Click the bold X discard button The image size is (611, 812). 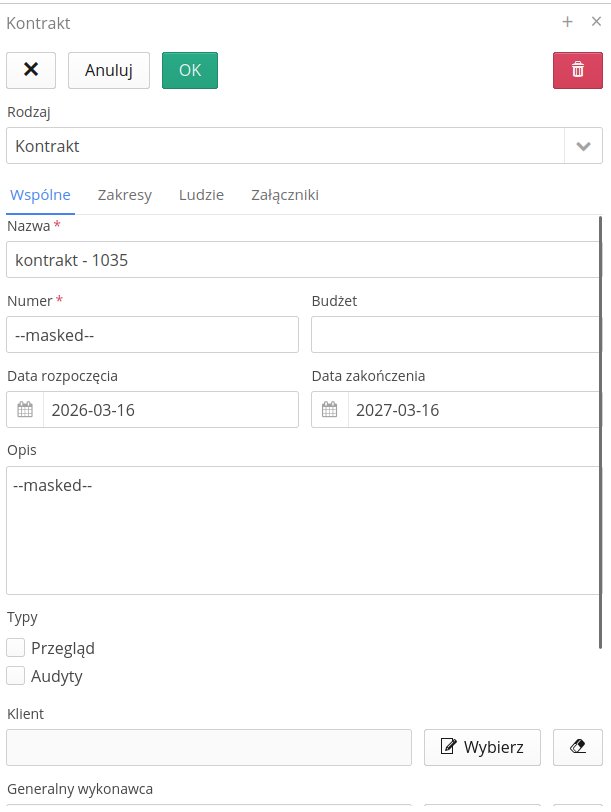(x=31, y=70)
